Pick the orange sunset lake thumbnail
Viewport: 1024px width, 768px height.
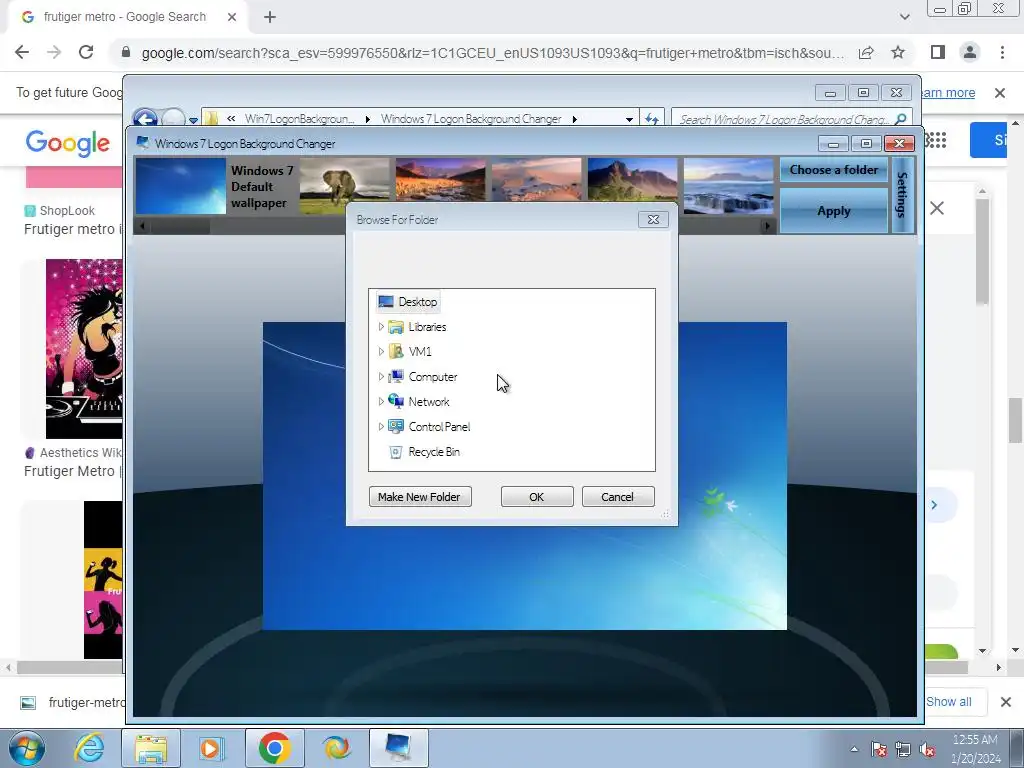440,180
